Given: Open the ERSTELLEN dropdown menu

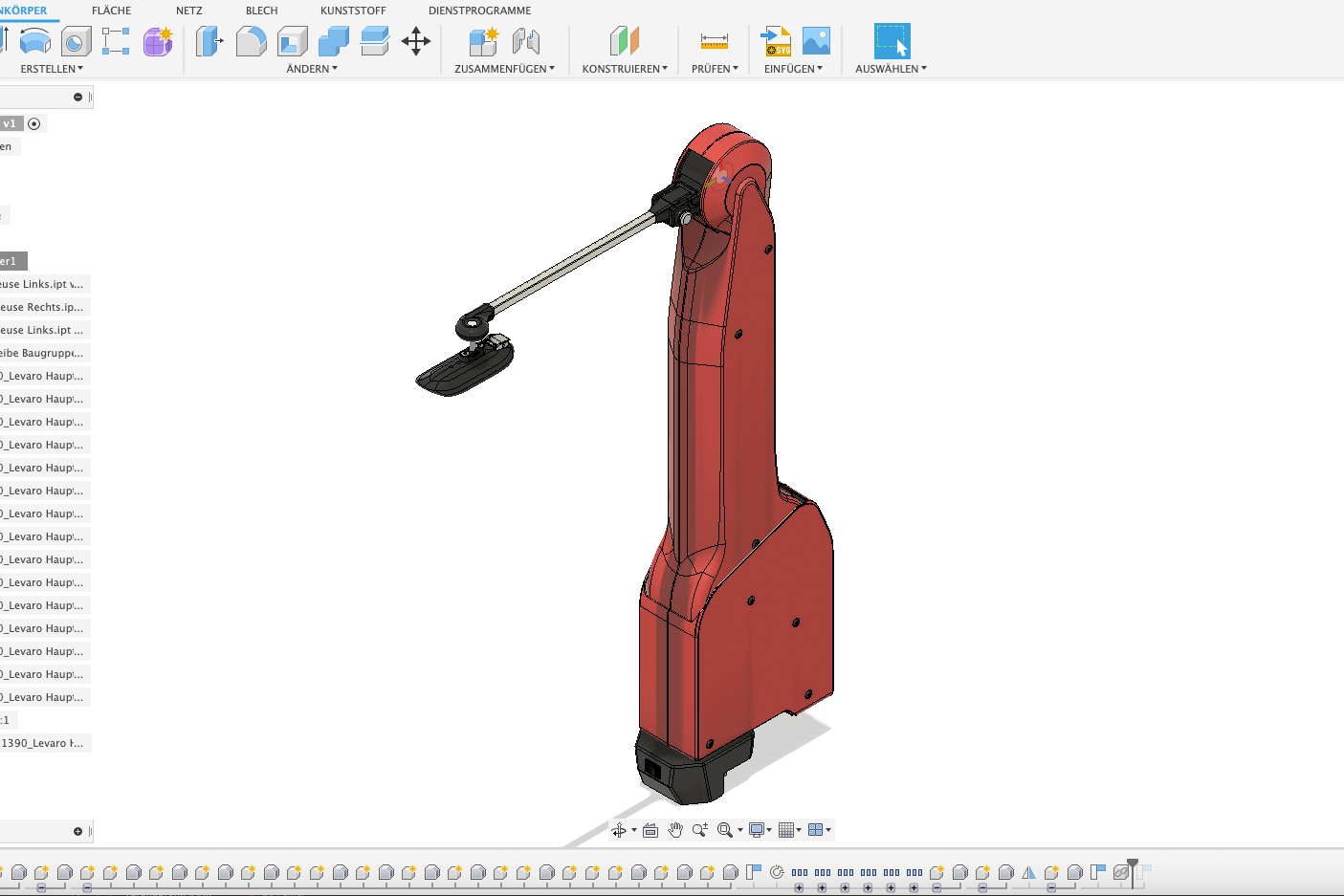Looking at the screenshot, I should tap(52, 69).
